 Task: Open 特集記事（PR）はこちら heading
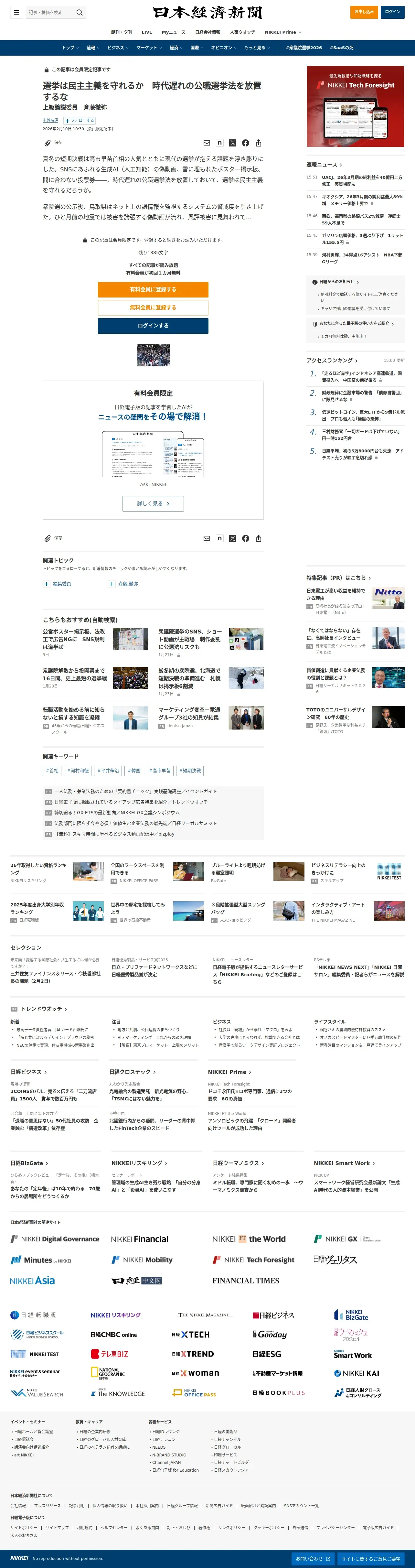338,578
